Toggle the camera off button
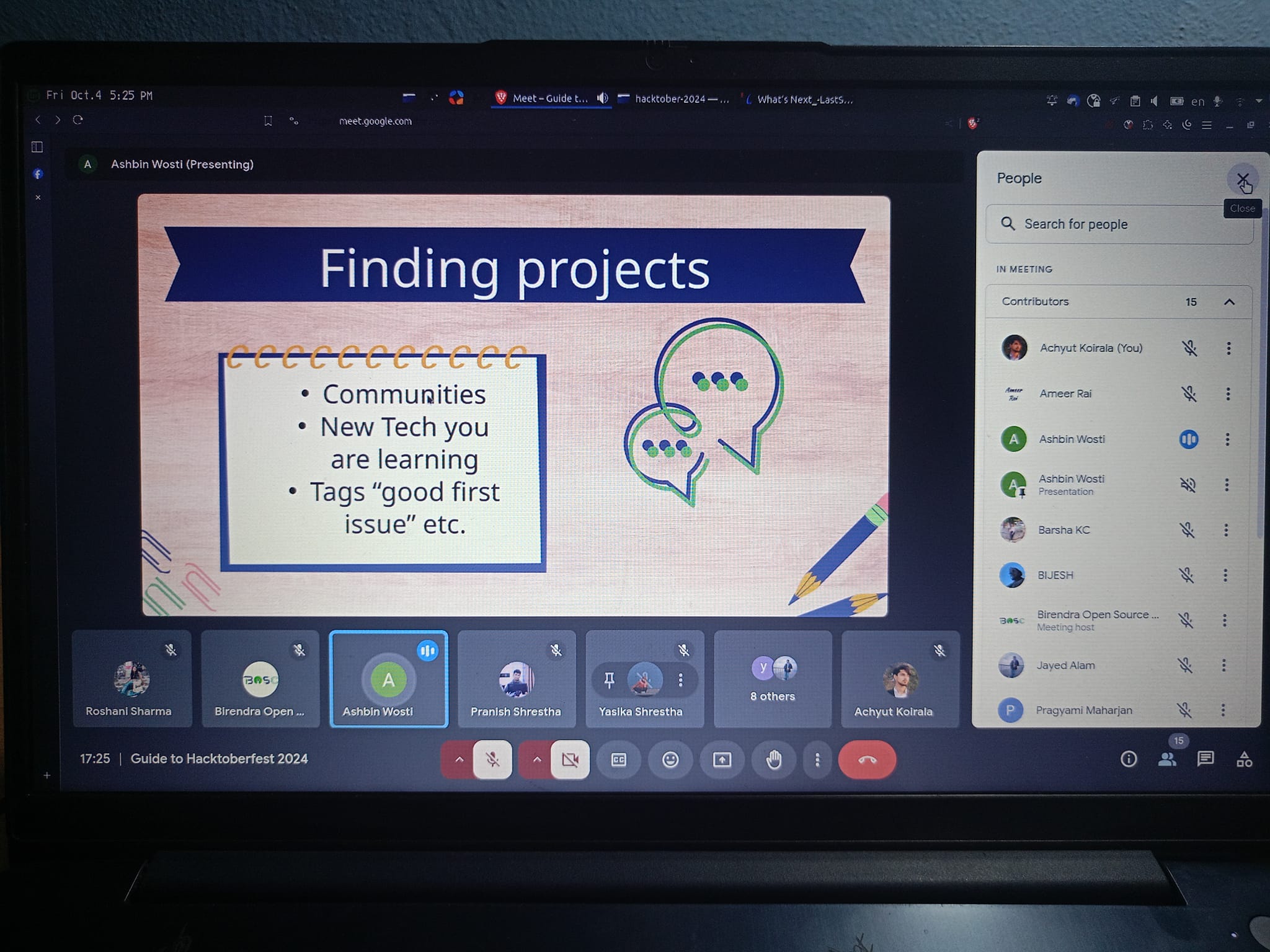This screenshot has height=952, width=1270. coord(571,759)
